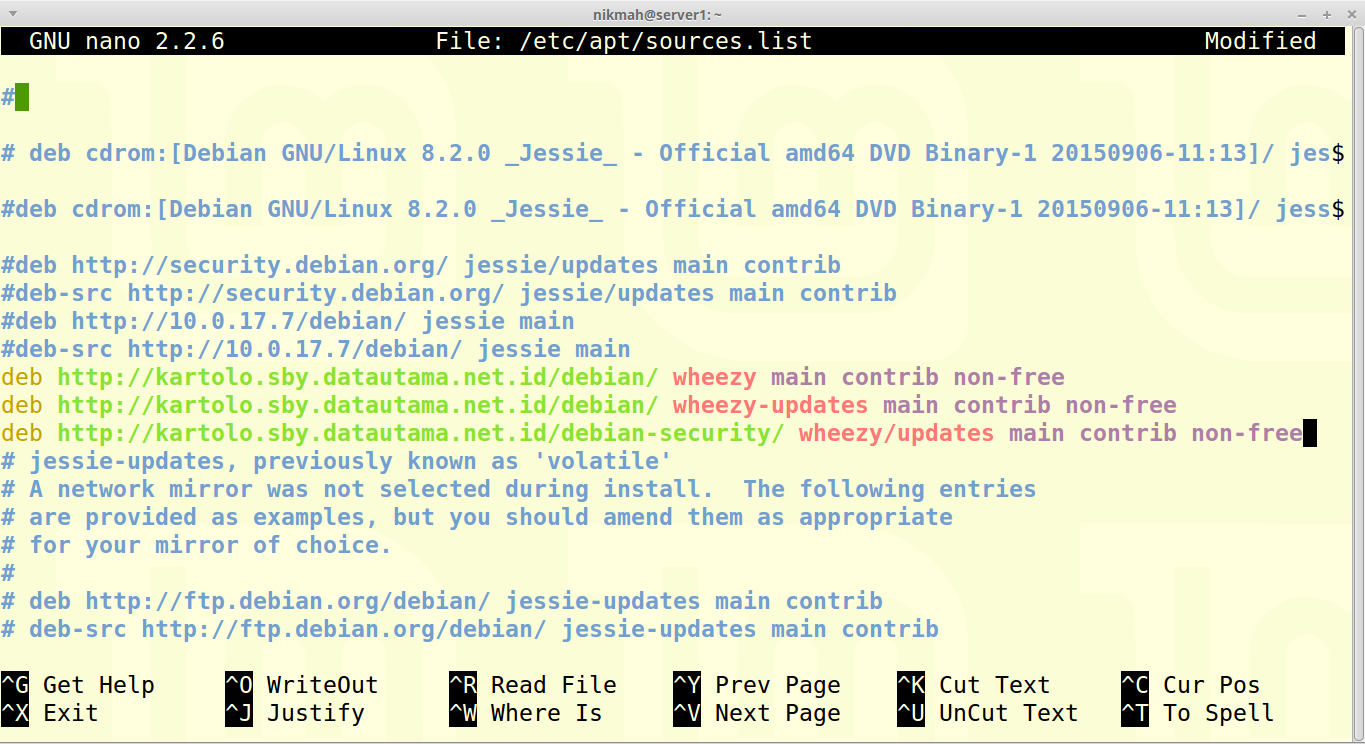The width and height of the screenshot is (1365, 744).
Task: Maximize the terminal window
Action: [x=1327, y=14]
